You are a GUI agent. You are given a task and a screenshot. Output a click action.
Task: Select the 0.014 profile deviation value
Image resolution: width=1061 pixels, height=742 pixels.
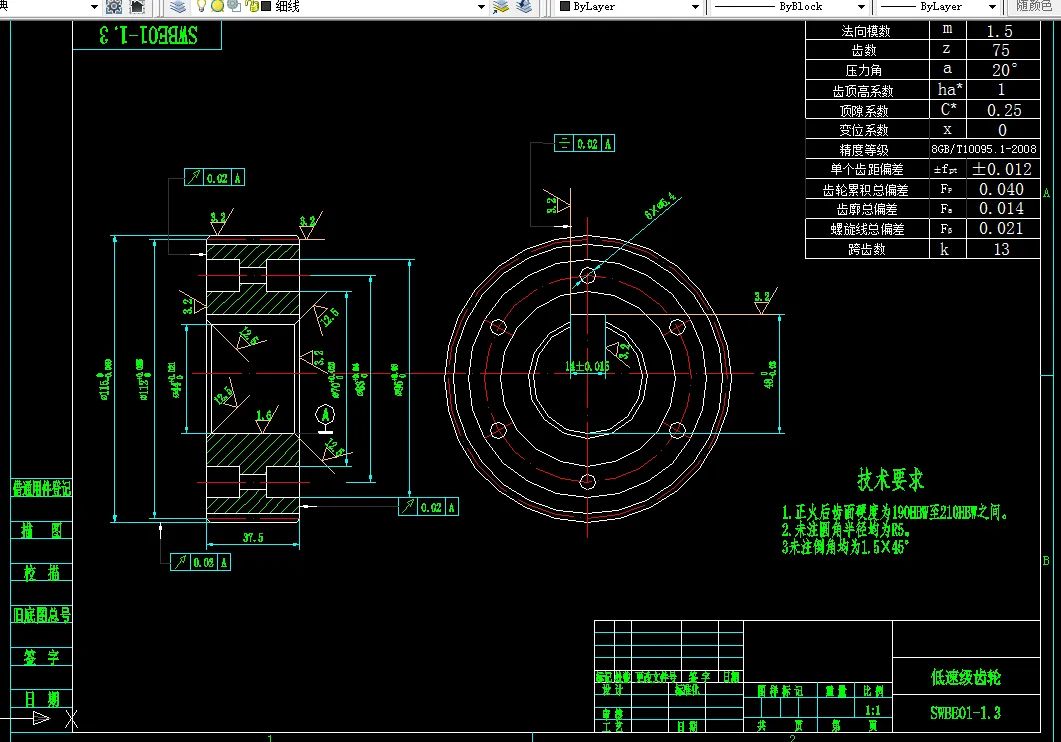[x=1001, y=208]
